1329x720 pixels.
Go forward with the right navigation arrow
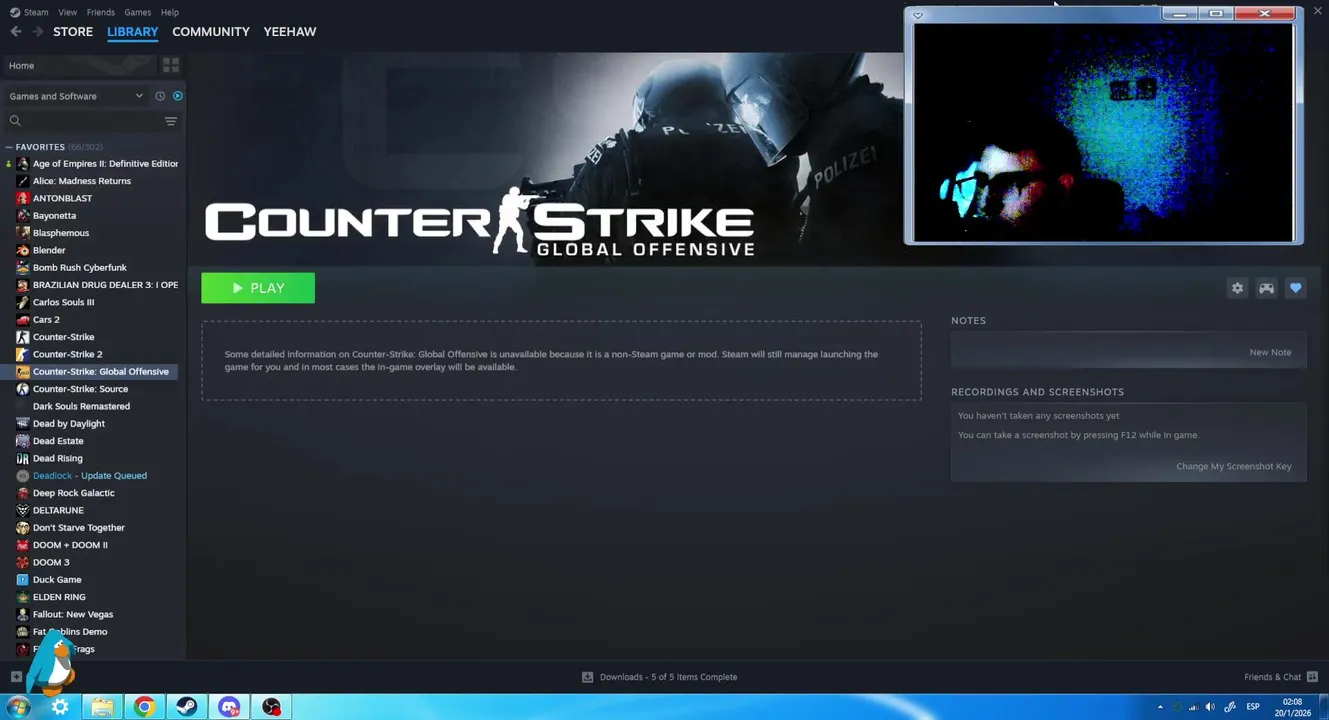[x=37, y=32]
